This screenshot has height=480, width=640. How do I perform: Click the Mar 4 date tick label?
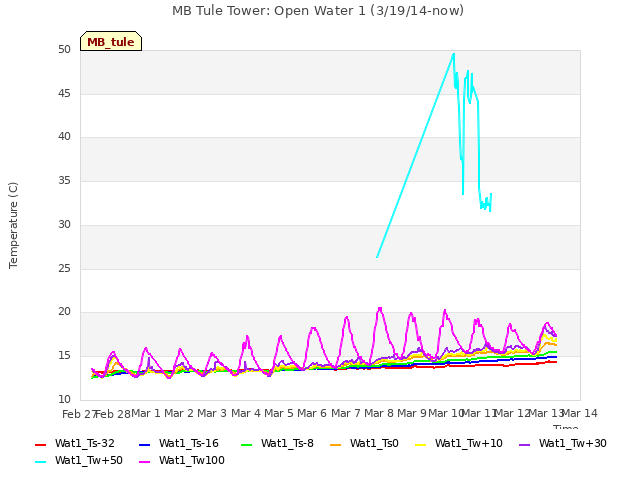246,413
